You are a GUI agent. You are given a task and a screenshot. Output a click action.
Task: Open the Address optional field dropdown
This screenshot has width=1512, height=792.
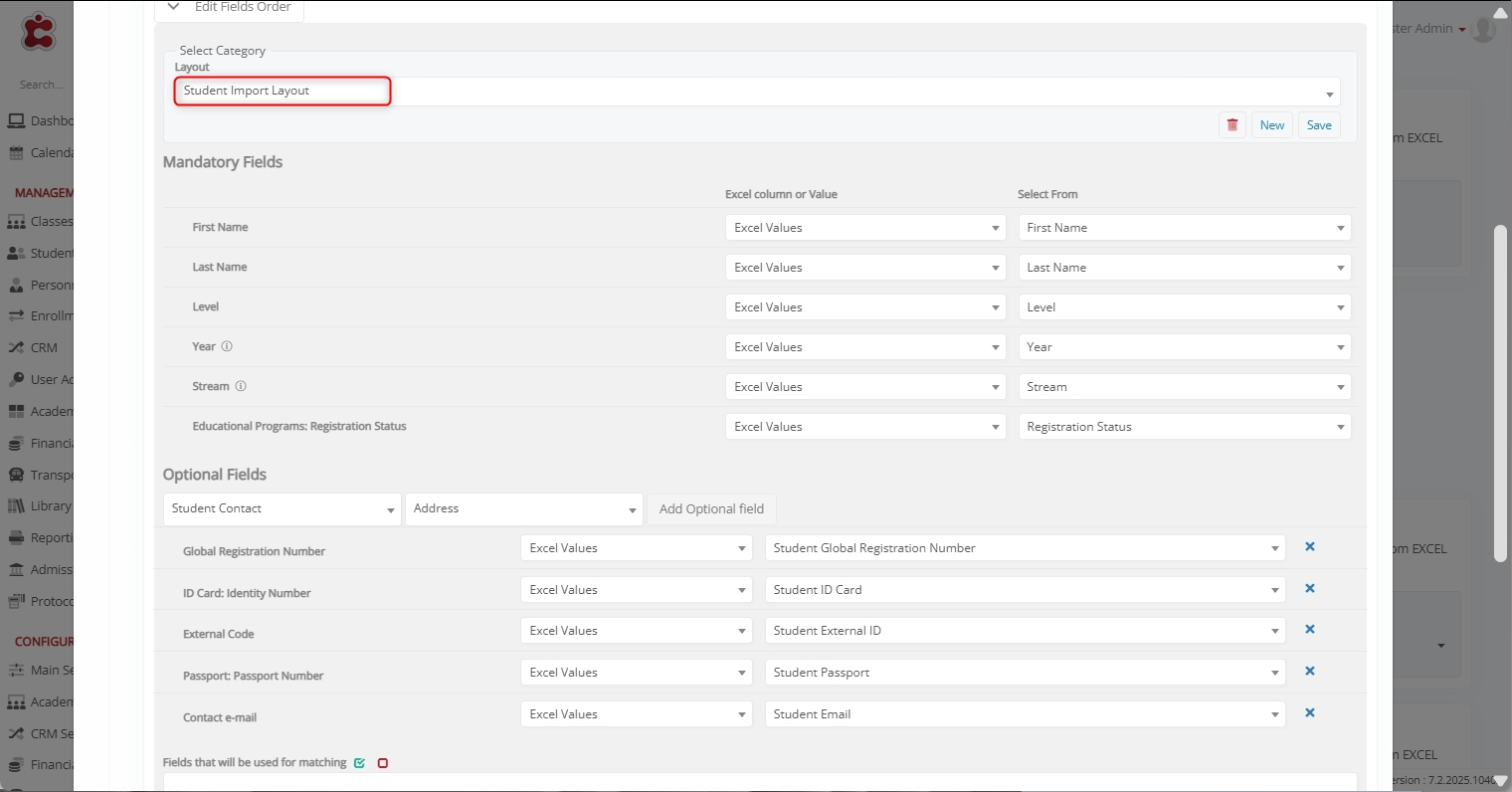click(x=523, y=509)
